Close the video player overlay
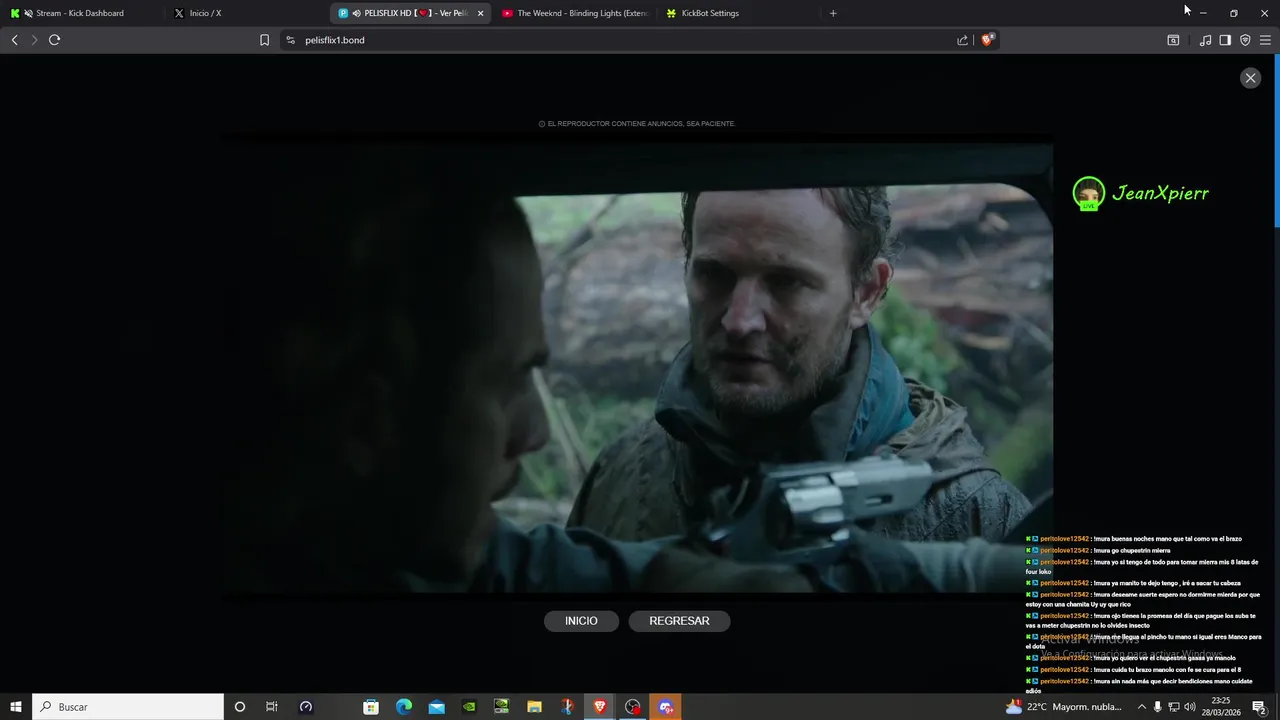 [x=1250, y=78]
